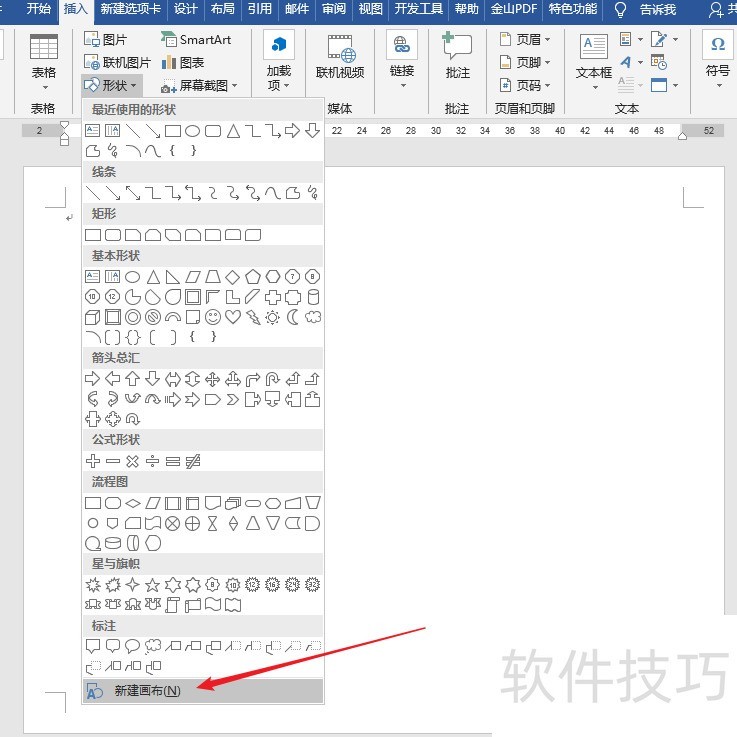The width and height of the screenshot is (737, 737).
Task: Insert WordArt from the text group
Action: (630, 62)
